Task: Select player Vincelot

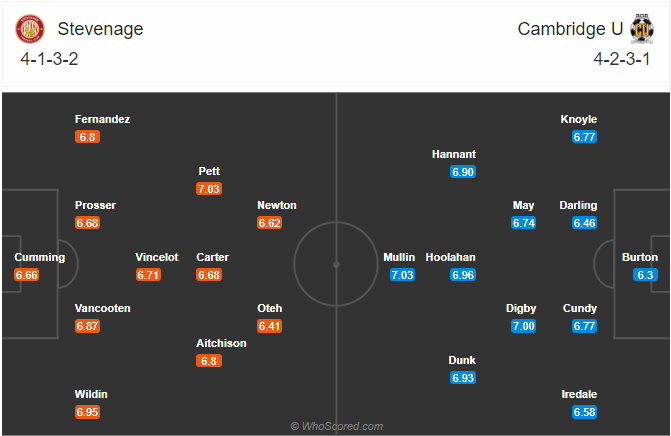Action: (157, 257)
